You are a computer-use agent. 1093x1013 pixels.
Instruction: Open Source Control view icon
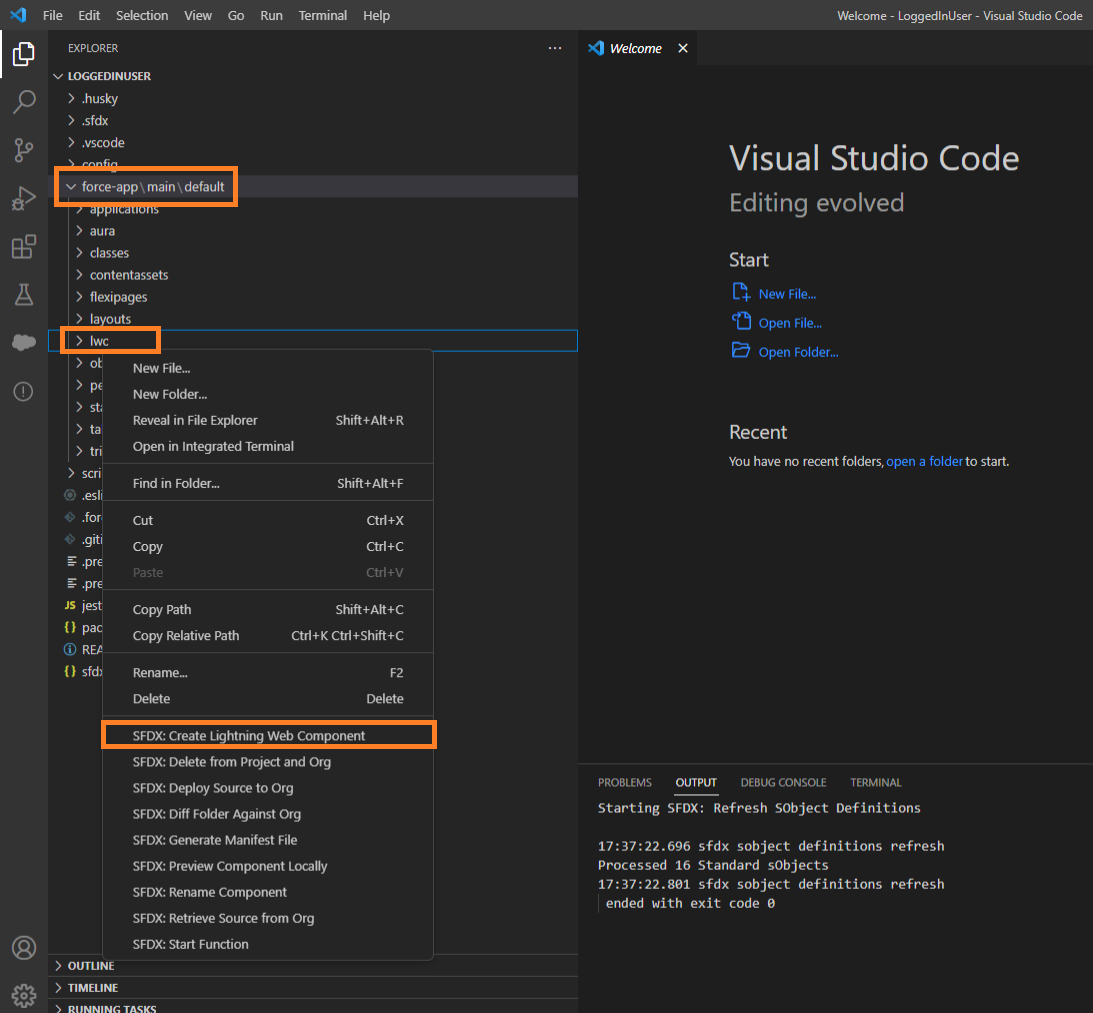coord(24,150)
